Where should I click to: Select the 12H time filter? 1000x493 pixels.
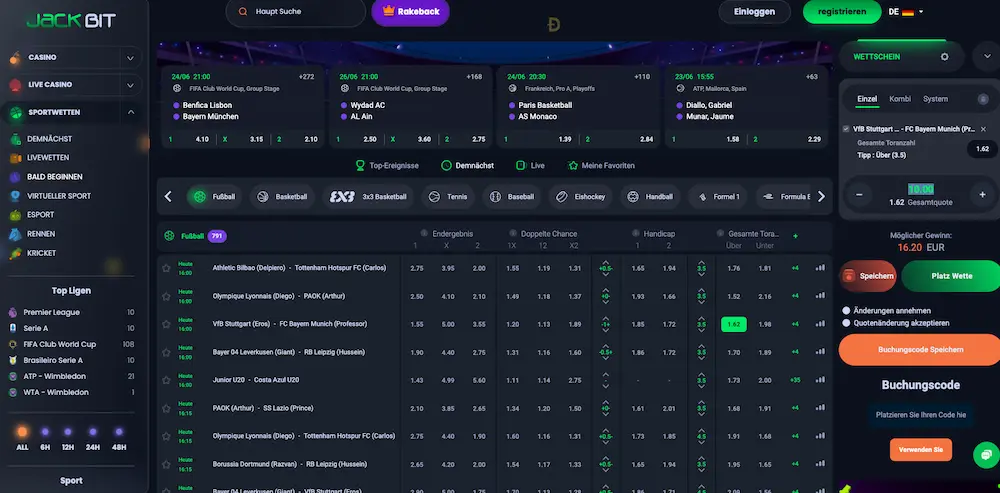[68, 438]
